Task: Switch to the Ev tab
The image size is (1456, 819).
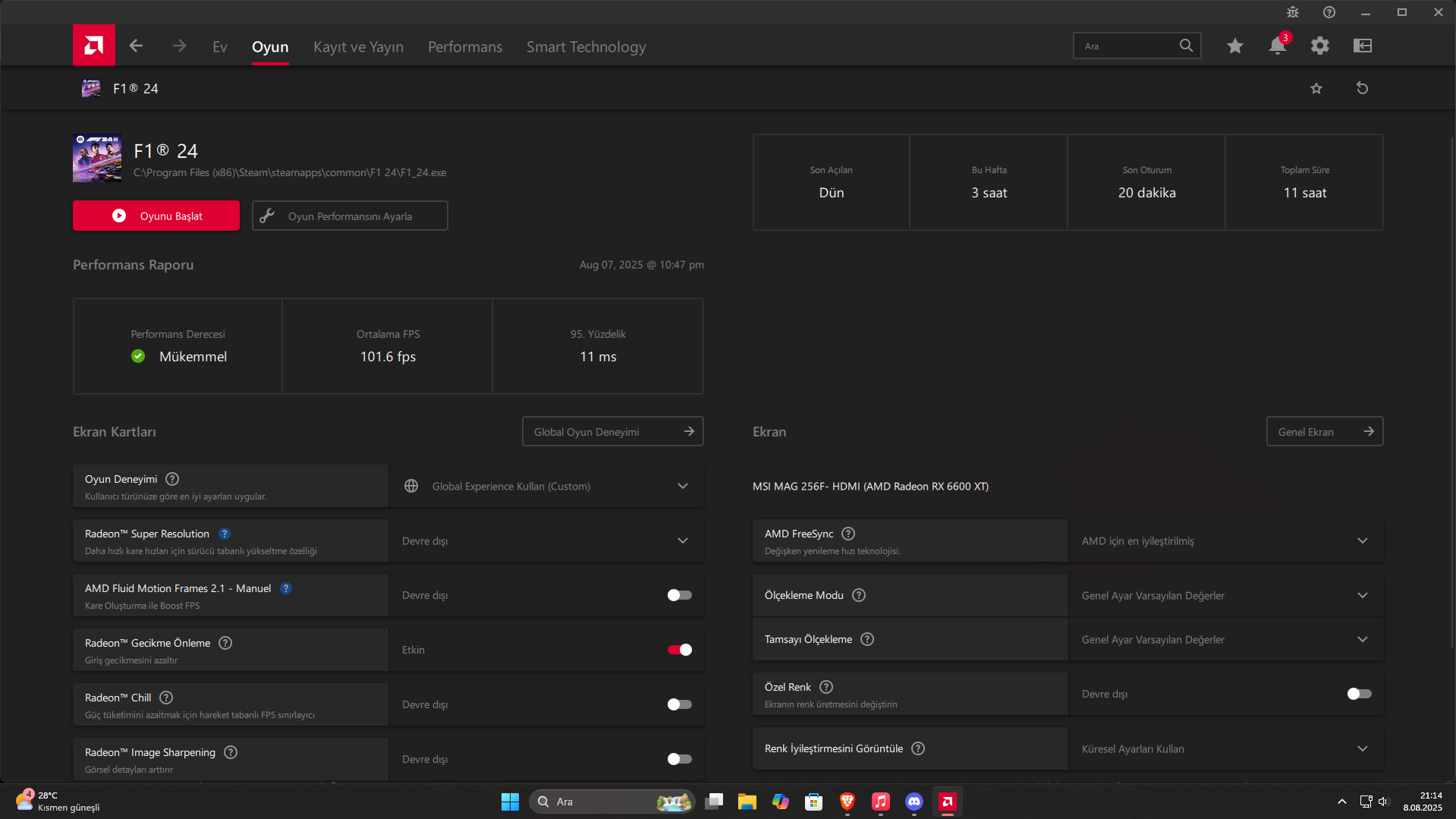Action: coord(220,47)
